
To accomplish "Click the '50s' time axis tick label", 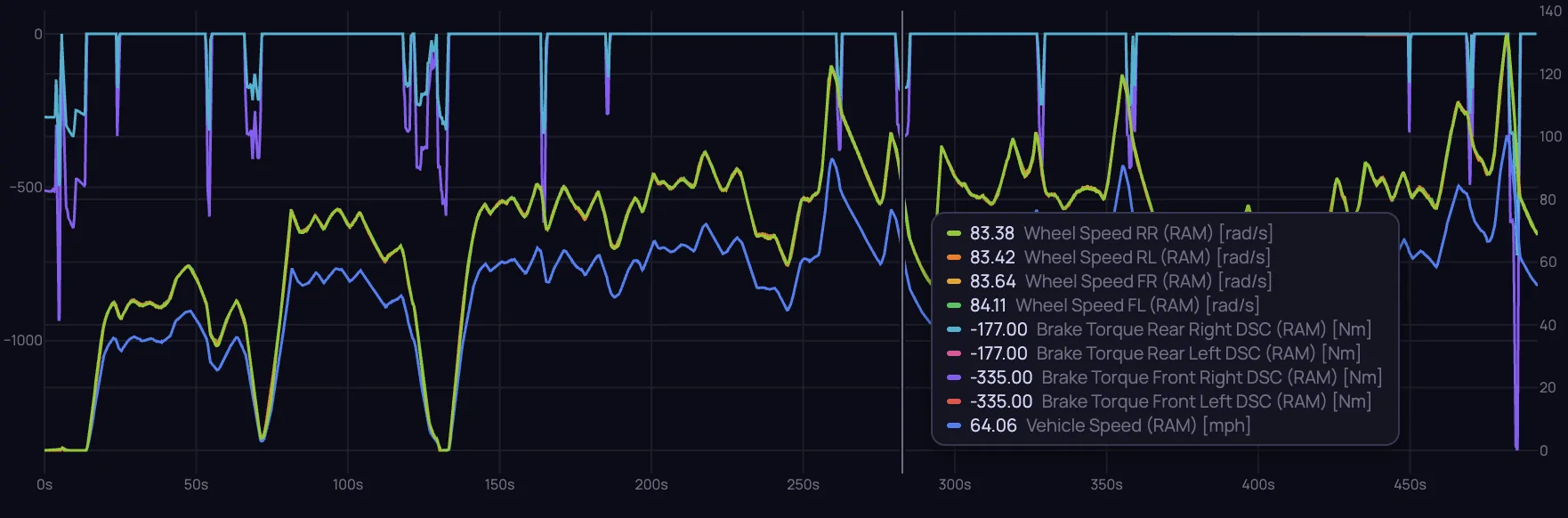I will point(196,485).
